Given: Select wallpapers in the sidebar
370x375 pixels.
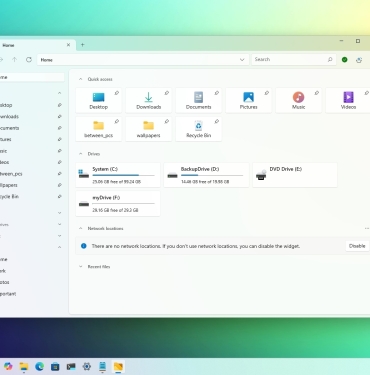Looking at the screenshot, I should tap(32, 185).
